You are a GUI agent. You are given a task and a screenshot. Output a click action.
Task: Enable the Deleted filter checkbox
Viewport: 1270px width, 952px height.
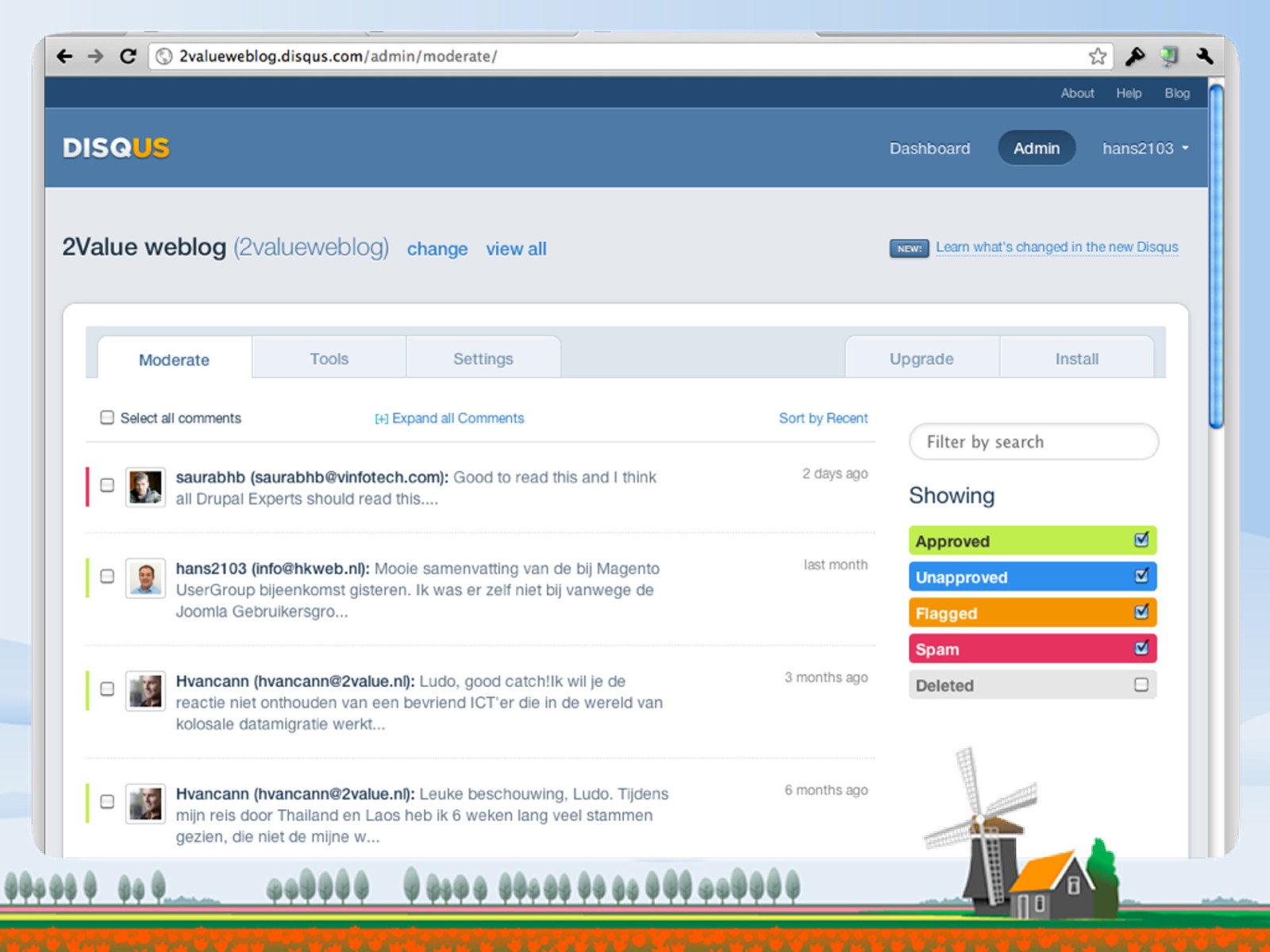pyautogui.click(x=1141, y=684)
